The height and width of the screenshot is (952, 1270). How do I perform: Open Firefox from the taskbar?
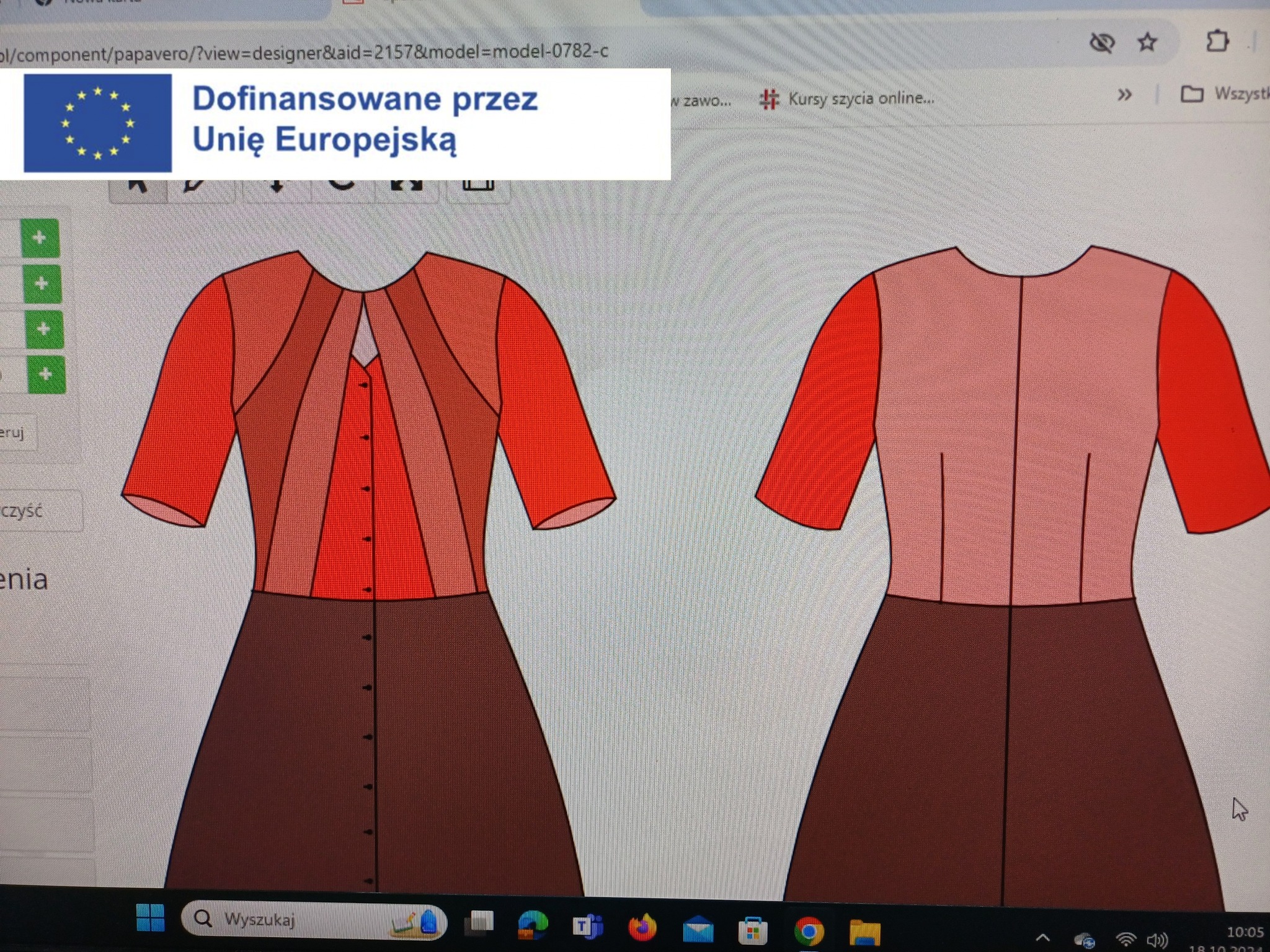642,928
